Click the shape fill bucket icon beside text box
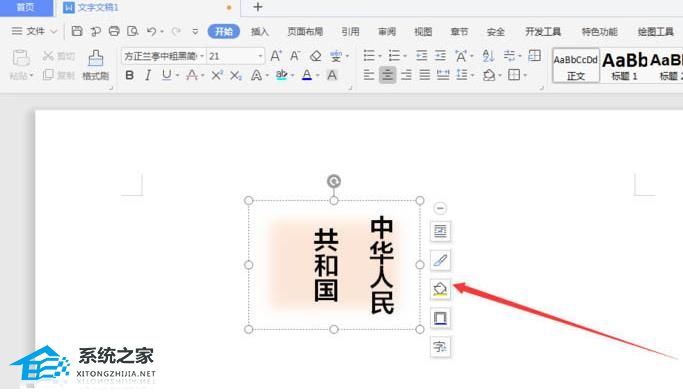 [x=440, y=289]
